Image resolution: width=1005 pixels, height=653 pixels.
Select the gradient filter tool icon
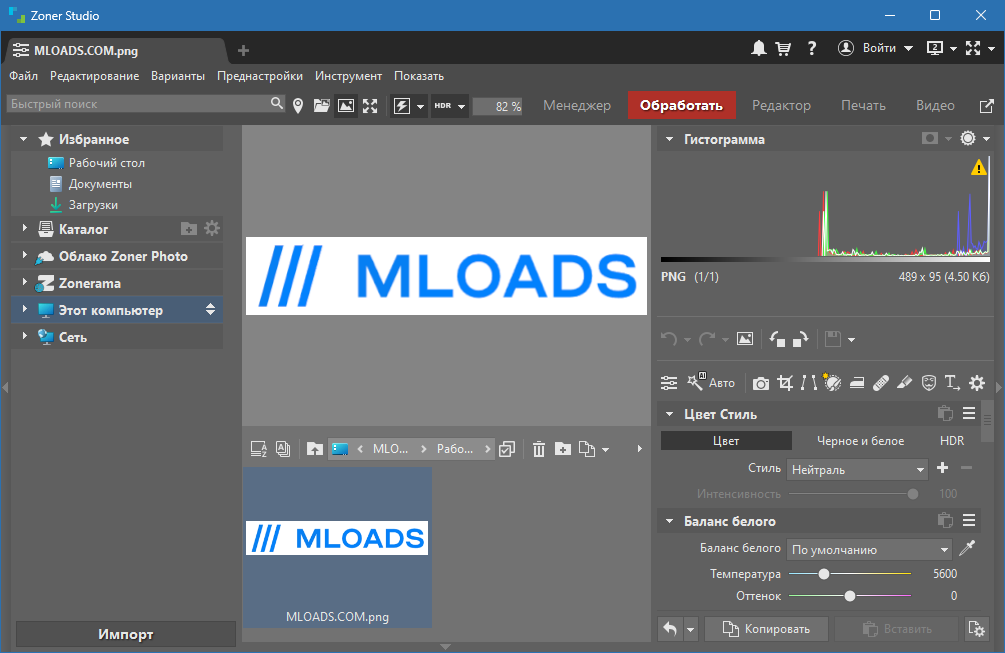point(857,383)
